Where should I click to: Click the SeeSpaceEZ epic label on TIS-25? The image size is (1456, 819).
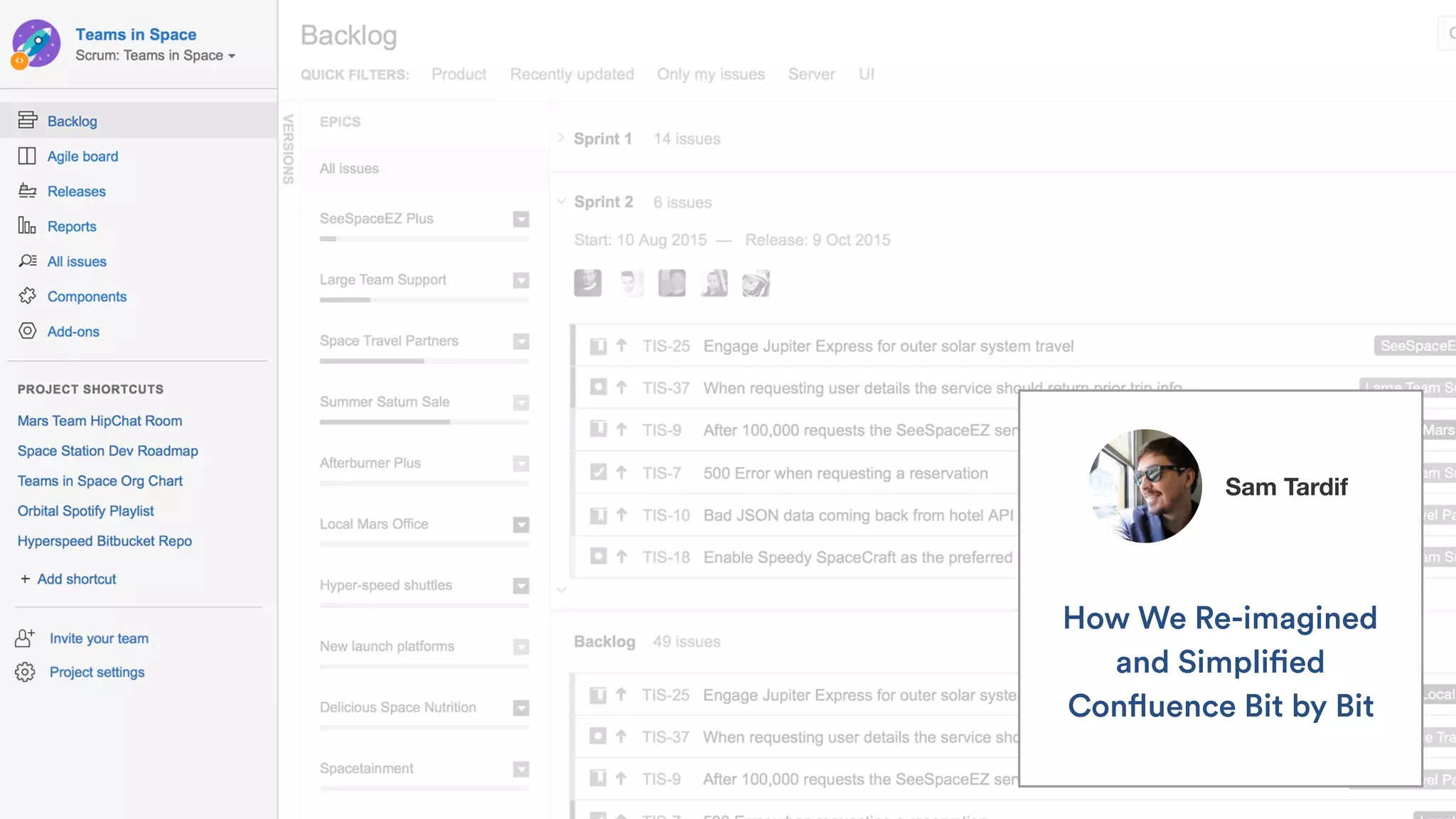(x=1415, y=346)
